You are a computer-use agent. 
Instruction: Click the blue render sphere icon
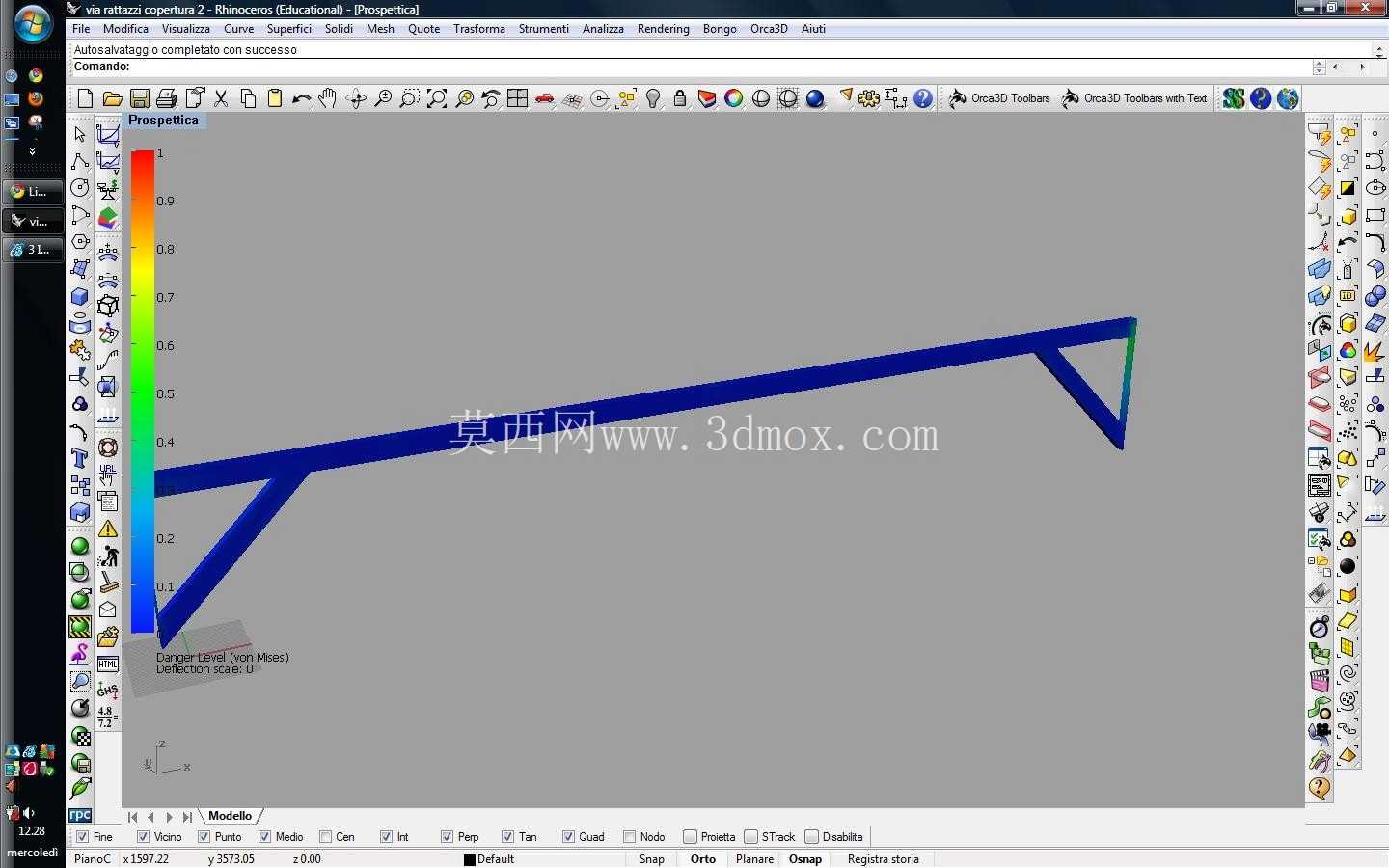[815, 98]
